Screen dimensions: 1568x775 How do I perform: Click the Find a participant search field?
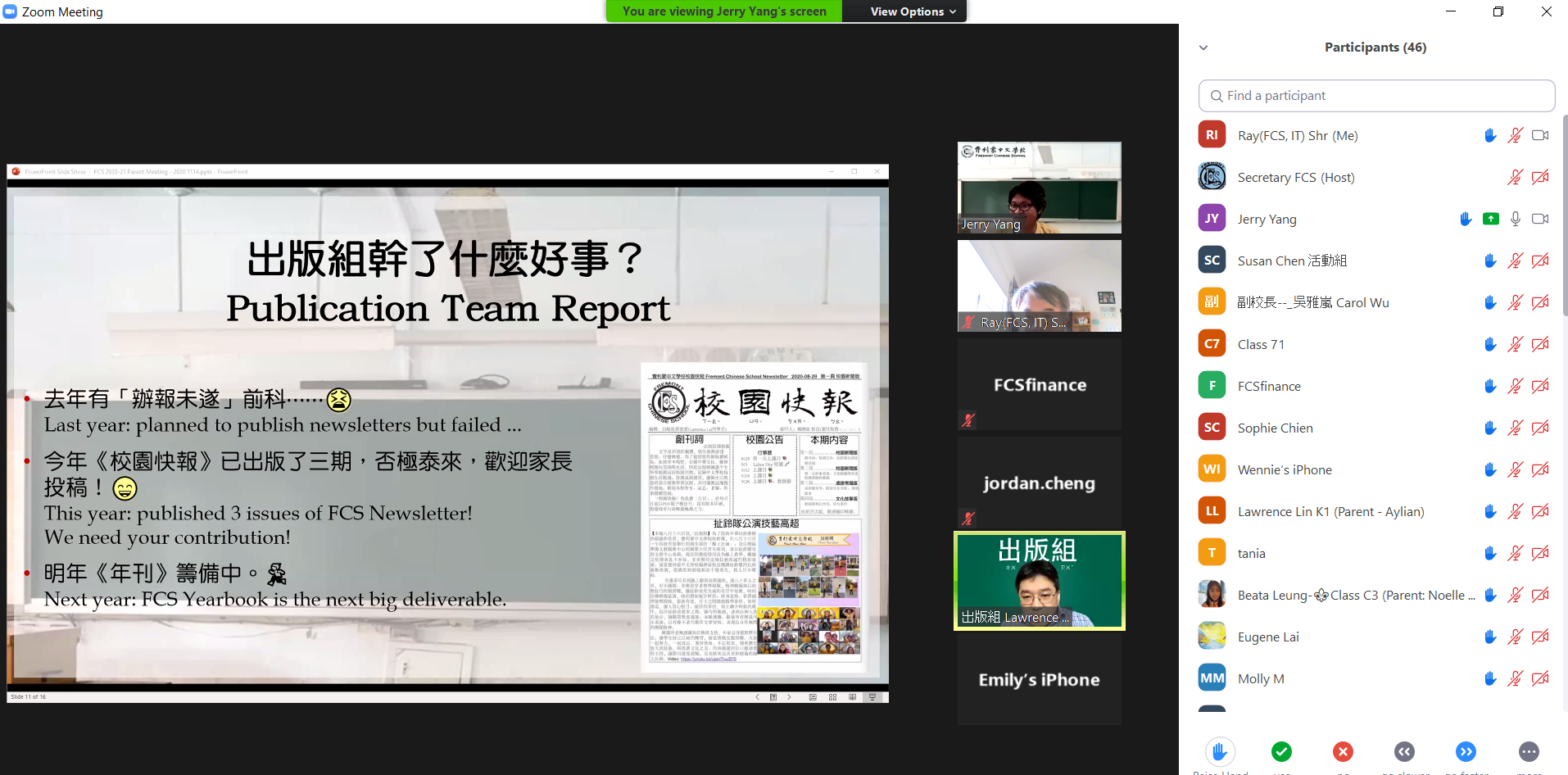point(1376,96)
